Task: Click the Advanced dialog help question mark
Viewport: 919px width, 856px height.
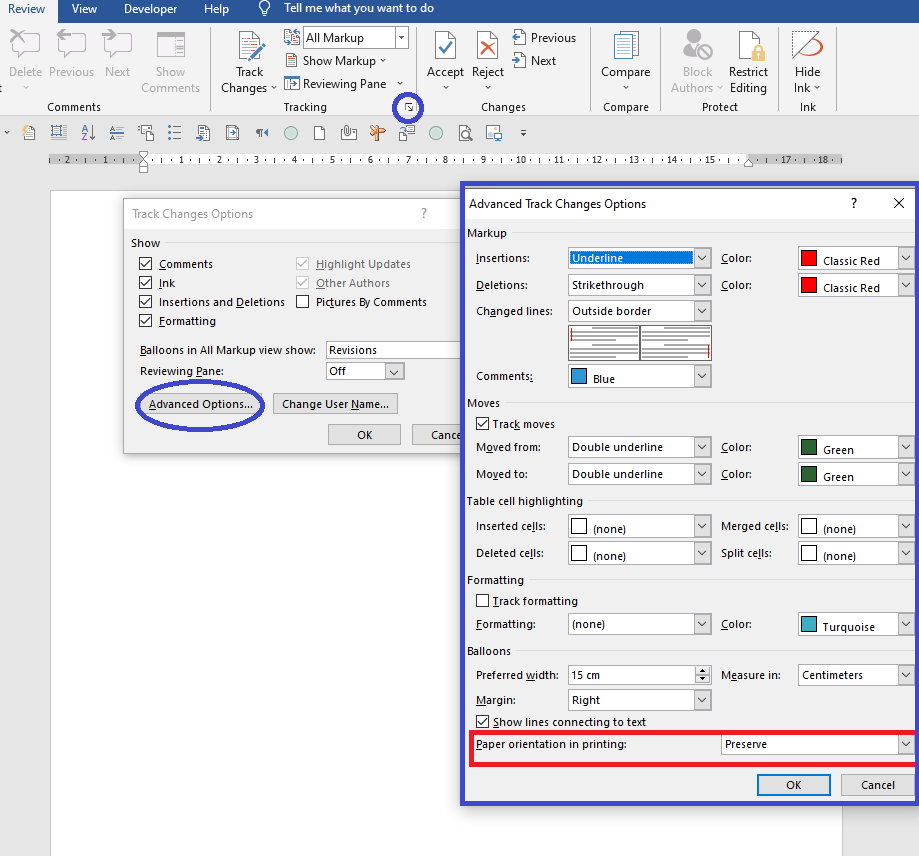Action: [x=854, y=203]
